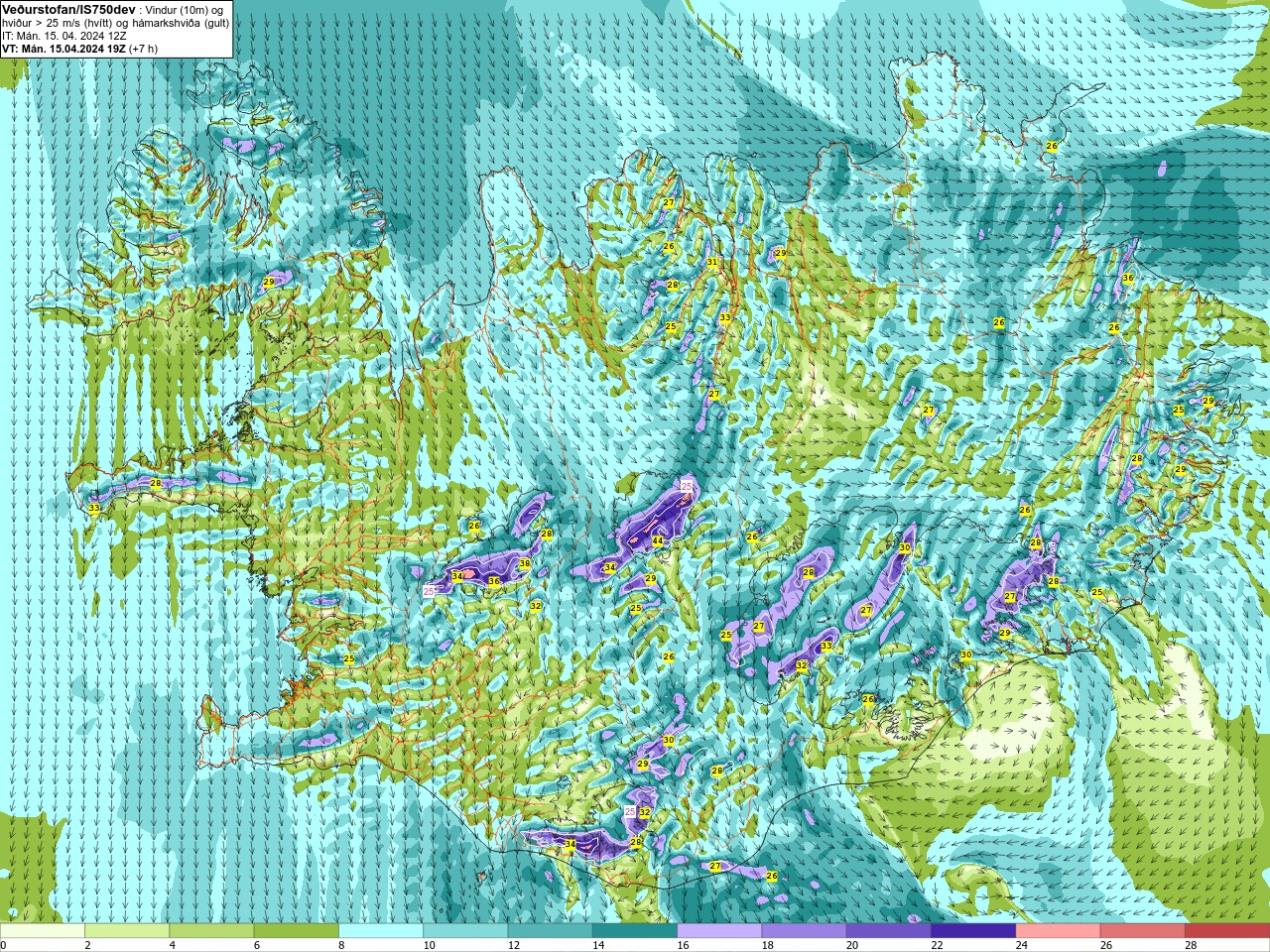Click the 16–18 lavender legend swatch
The height and width of the screenshot is (952, 1270).
(719, 931)
